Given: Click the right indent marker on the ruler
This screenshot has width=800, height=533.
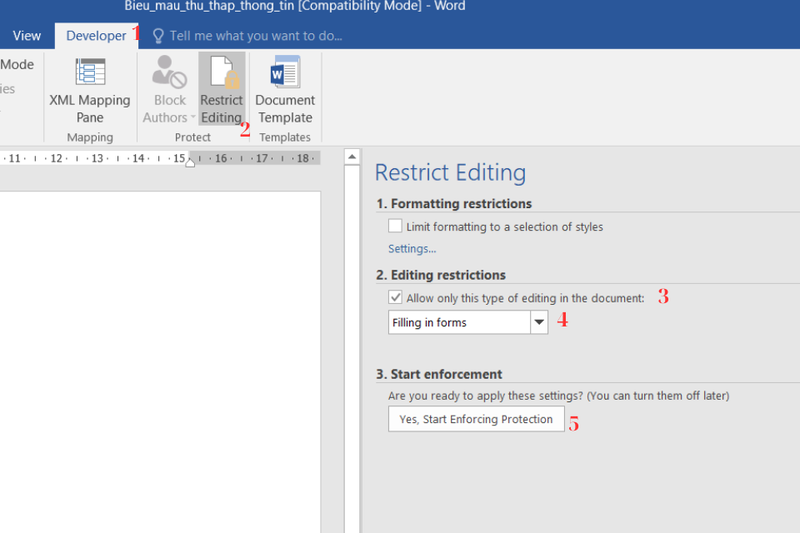Looking at the screenshot, I should [190, 162].
